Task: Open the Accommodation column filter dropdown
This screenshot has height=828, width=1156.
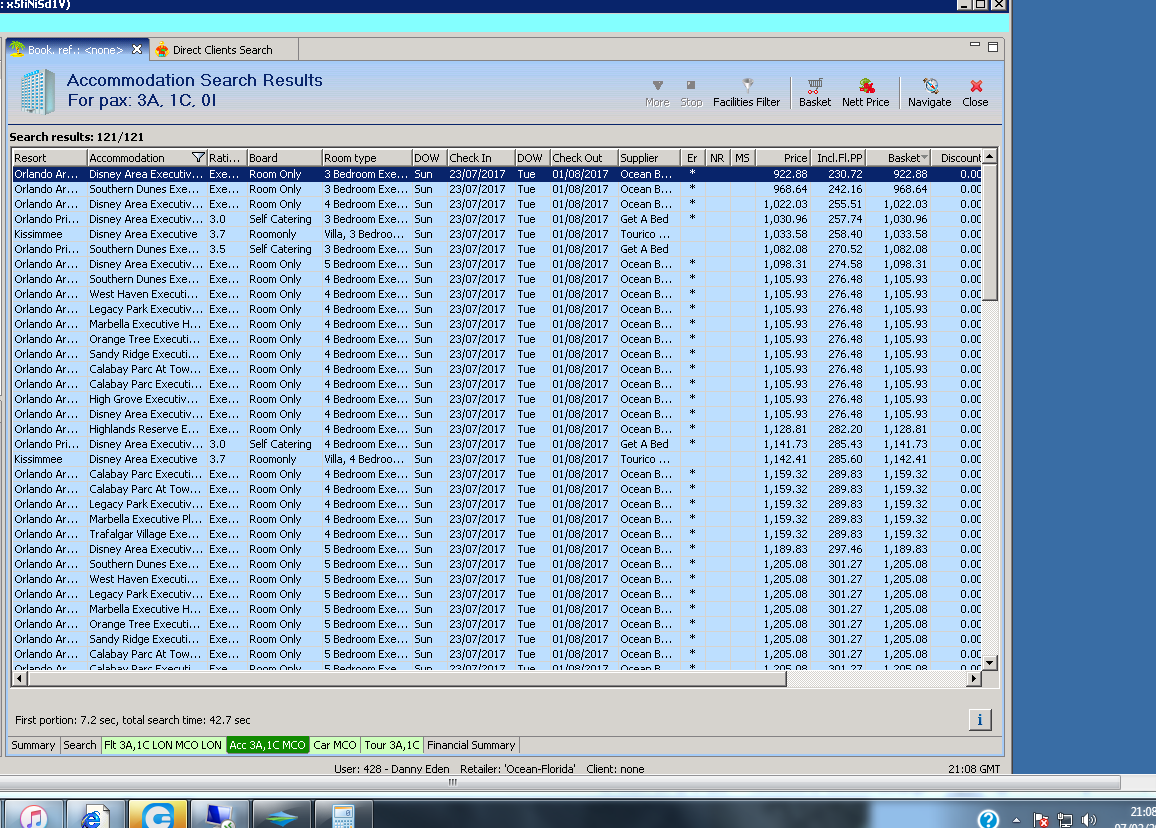Action: pos(198,158)
